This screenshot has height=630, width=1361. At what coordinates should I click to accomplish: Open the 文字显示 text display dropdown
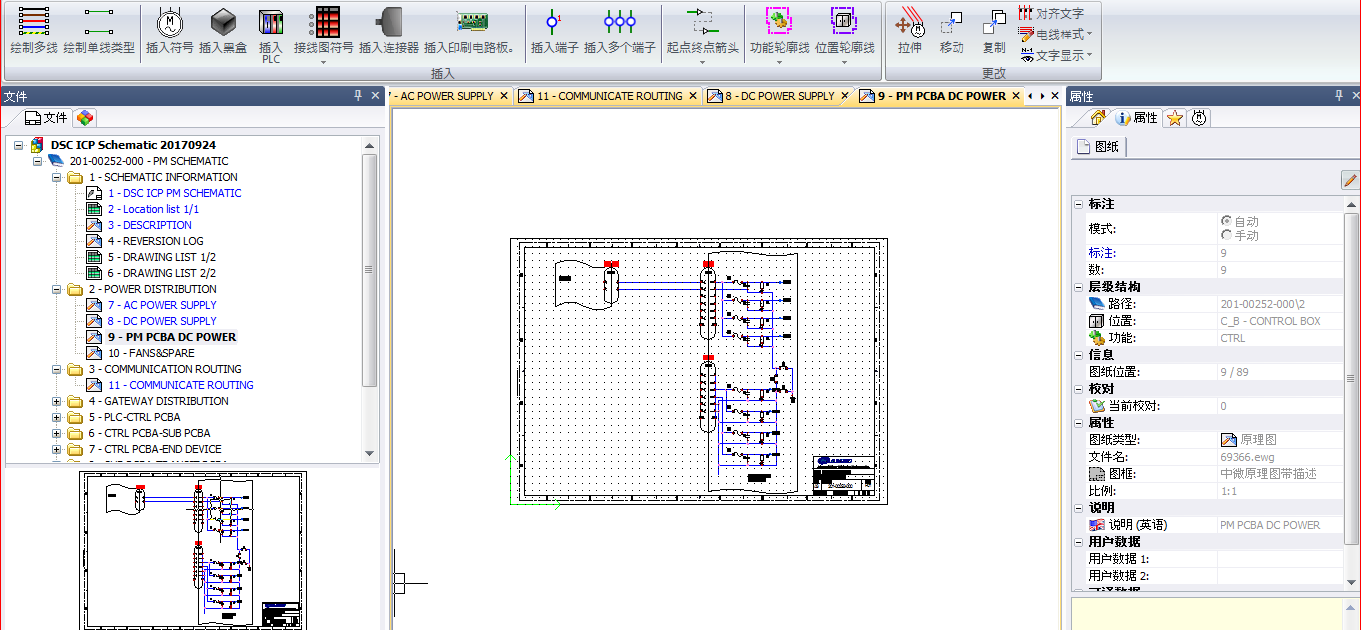click(1055, 55)
